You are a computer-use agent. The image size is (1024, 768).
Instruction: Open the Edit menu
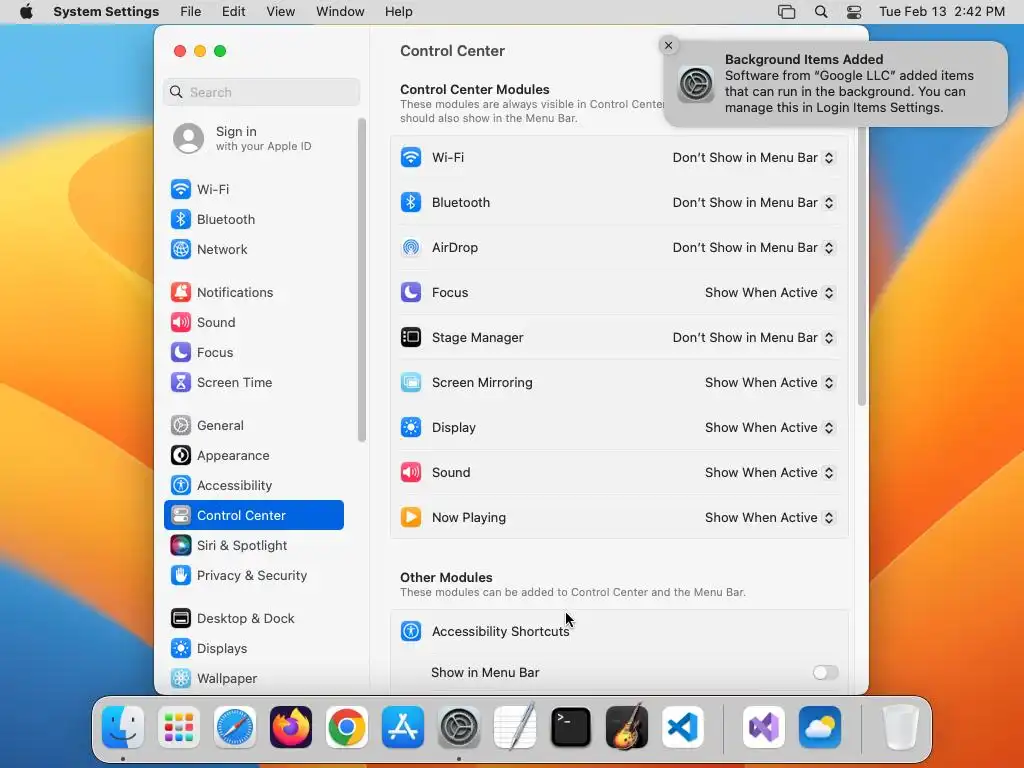tap(233, 12)
